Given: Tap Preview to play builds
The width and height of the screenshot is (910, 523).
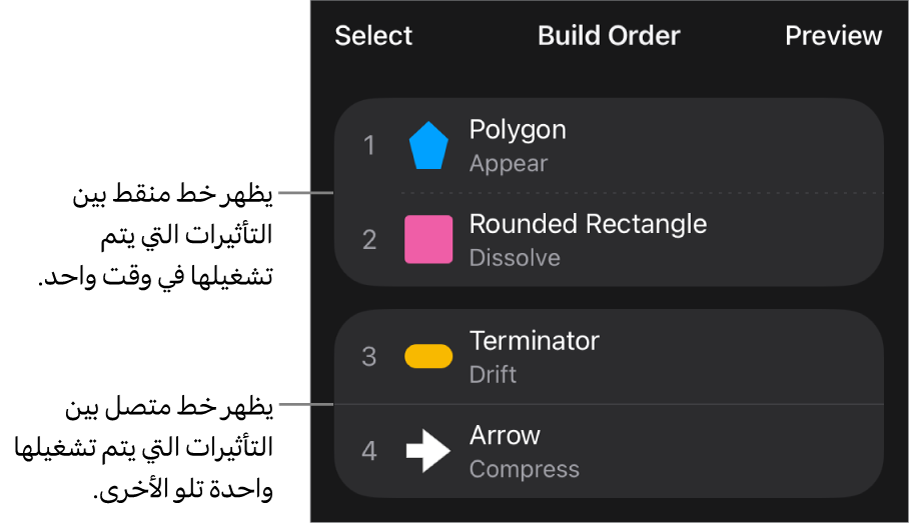Looking at the screenshot, I should tap(833, 36).
